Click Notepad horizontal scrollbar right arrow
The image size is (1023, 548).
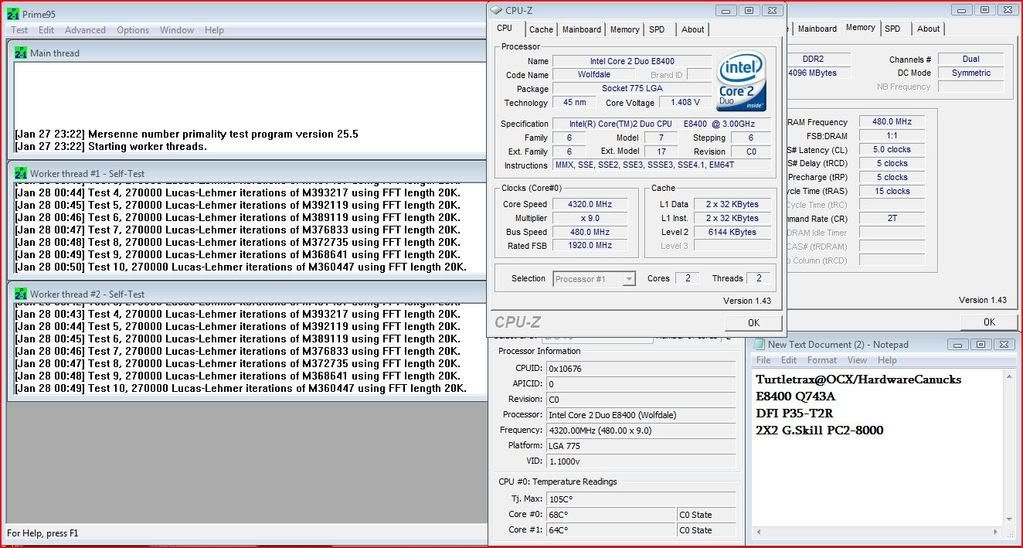996,532
